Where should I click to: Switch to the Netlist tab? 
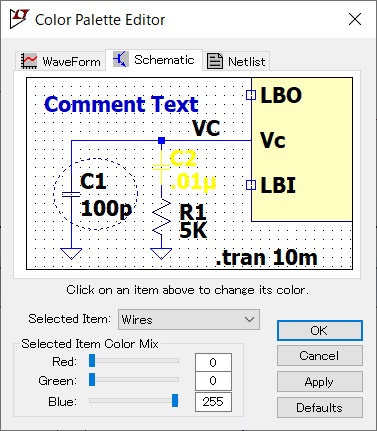[236, 61]
